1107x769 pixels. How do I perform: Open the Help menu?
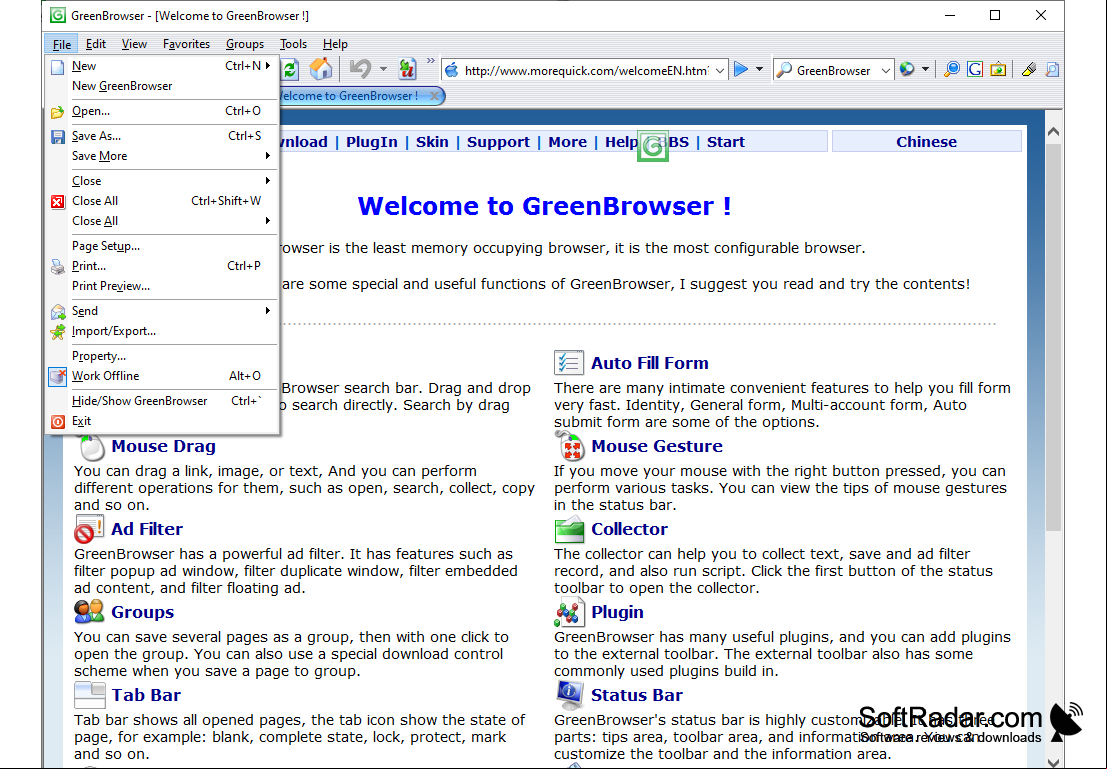point(335,44)
